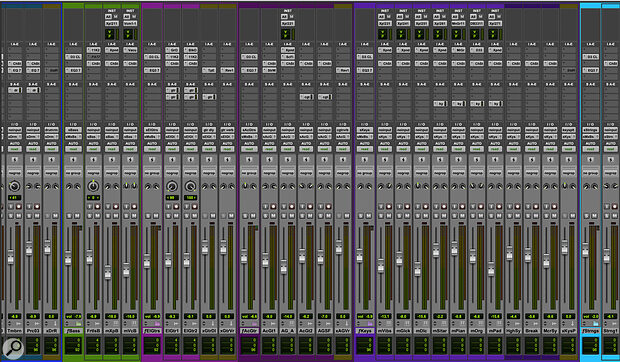This screenshot has height=362, width=620.
Task: Select the fStrngs track name
Action: (x=590, y=330)
